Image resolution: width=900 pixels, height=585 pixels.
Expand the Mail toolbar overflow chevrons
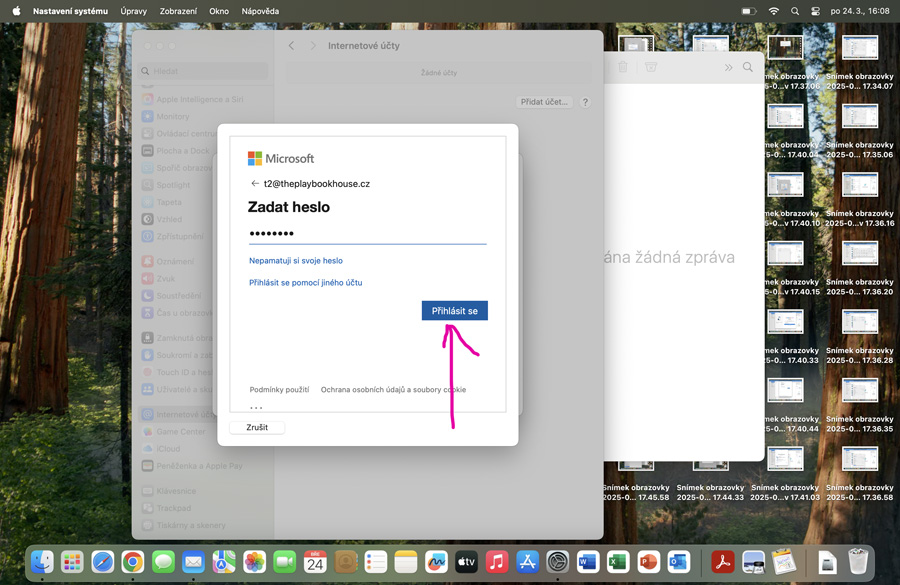[x=728, y=67]
